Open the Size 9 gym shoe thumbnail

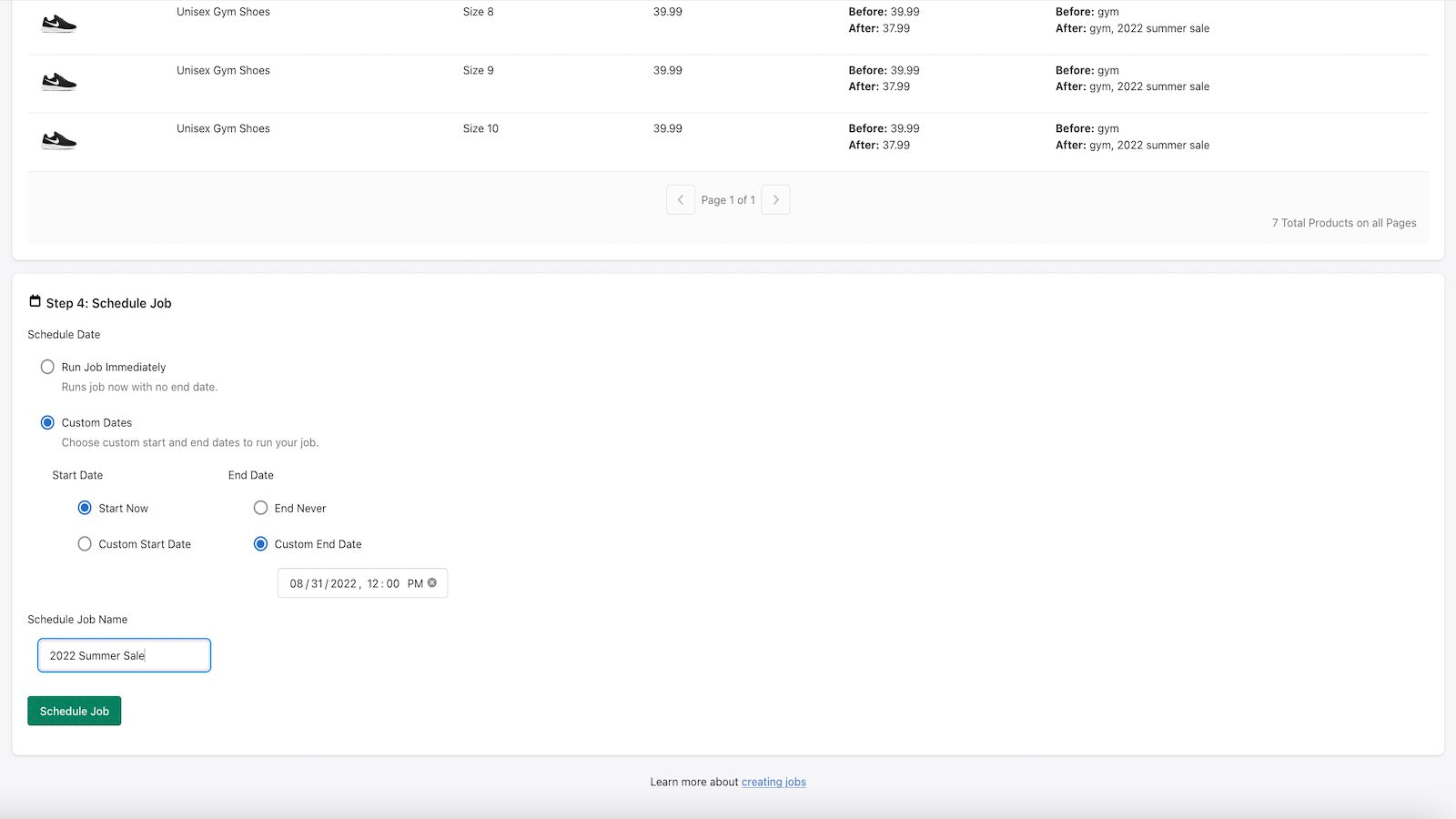[x=57, y=80]
